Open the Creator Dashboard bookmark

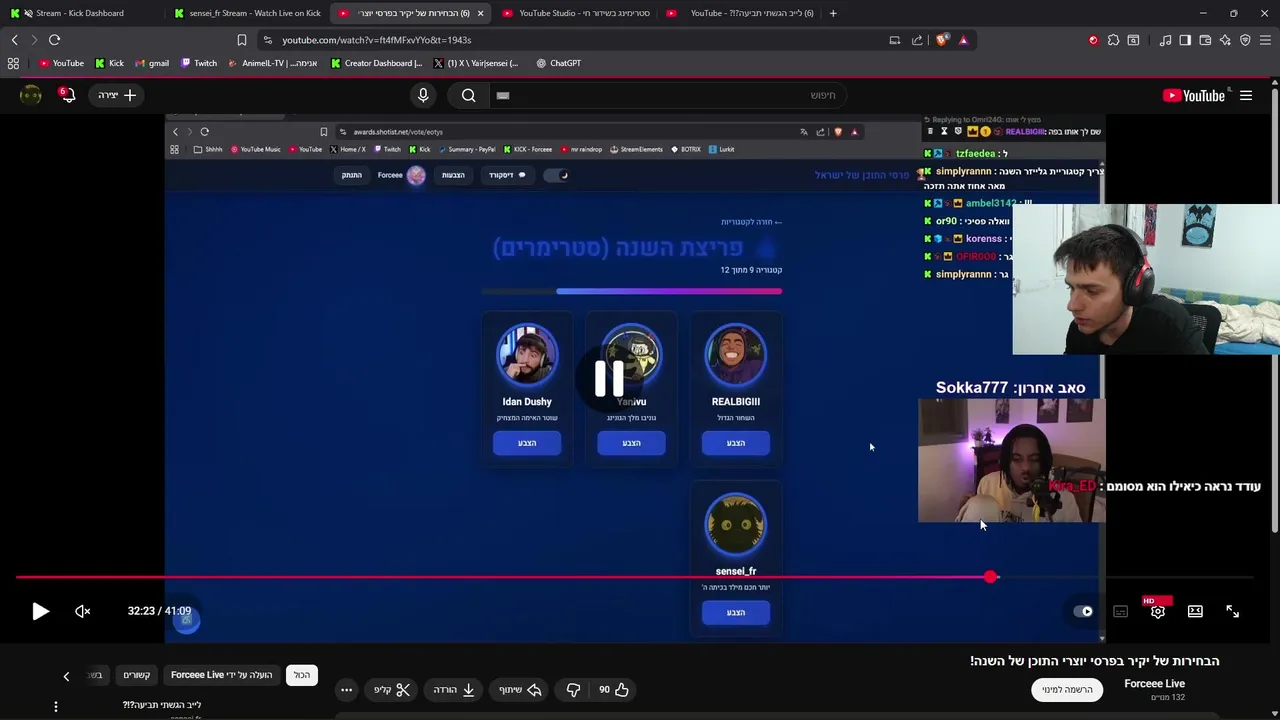coord(377,63)
